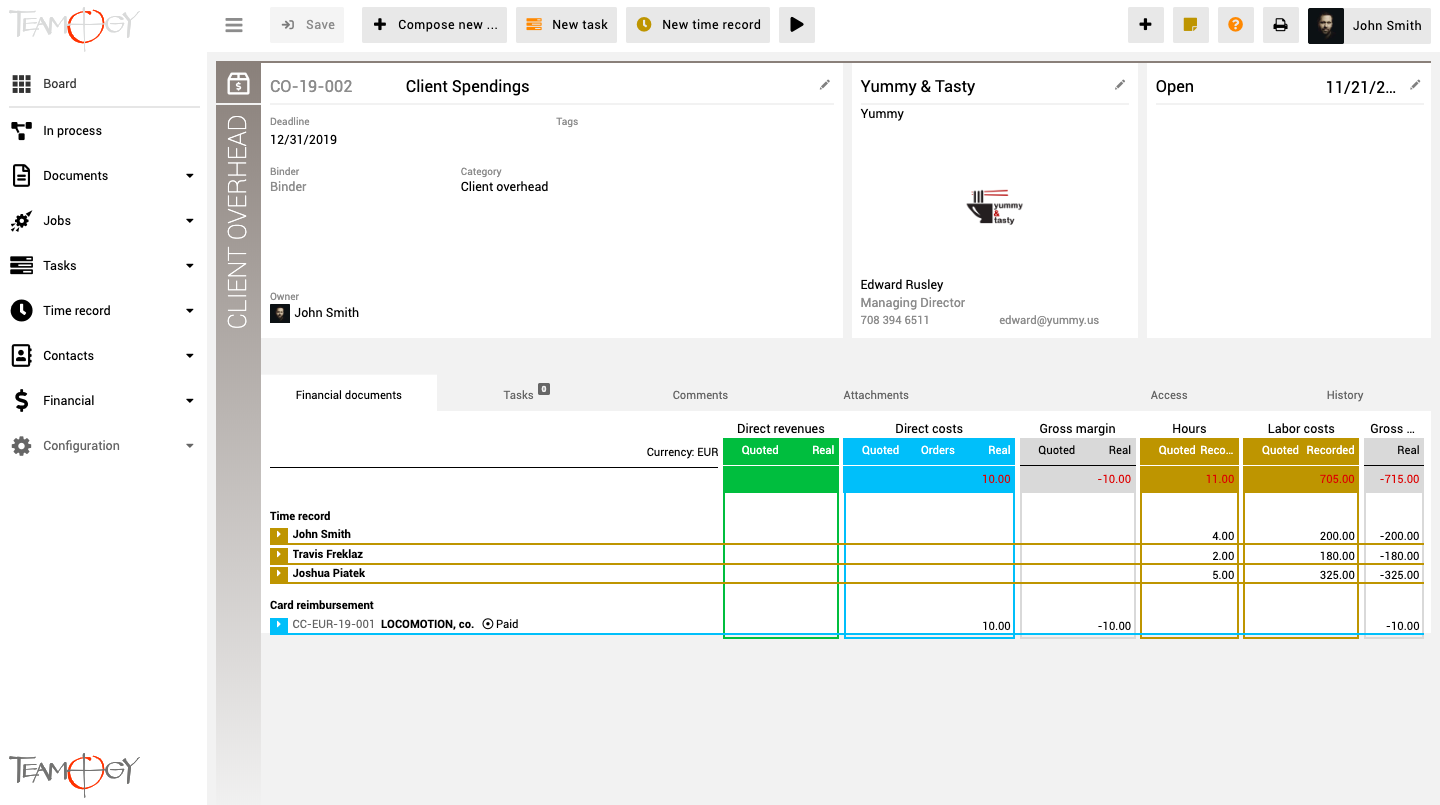The image size is (1440, 805).
Task: Click the Configuration gear icon
Action: click(21, 446)
